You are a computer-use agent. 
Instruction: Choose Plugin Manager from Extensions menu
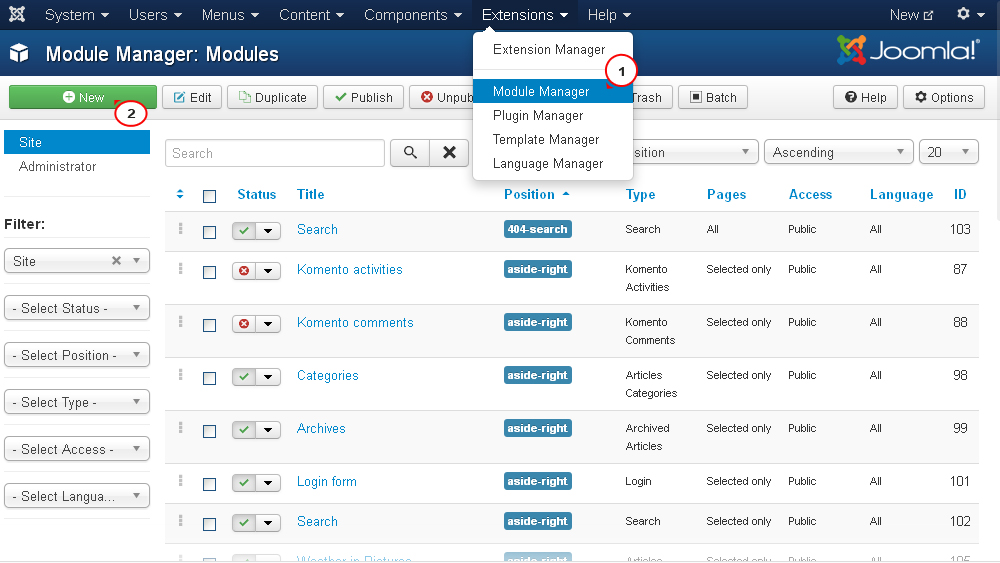552,115
